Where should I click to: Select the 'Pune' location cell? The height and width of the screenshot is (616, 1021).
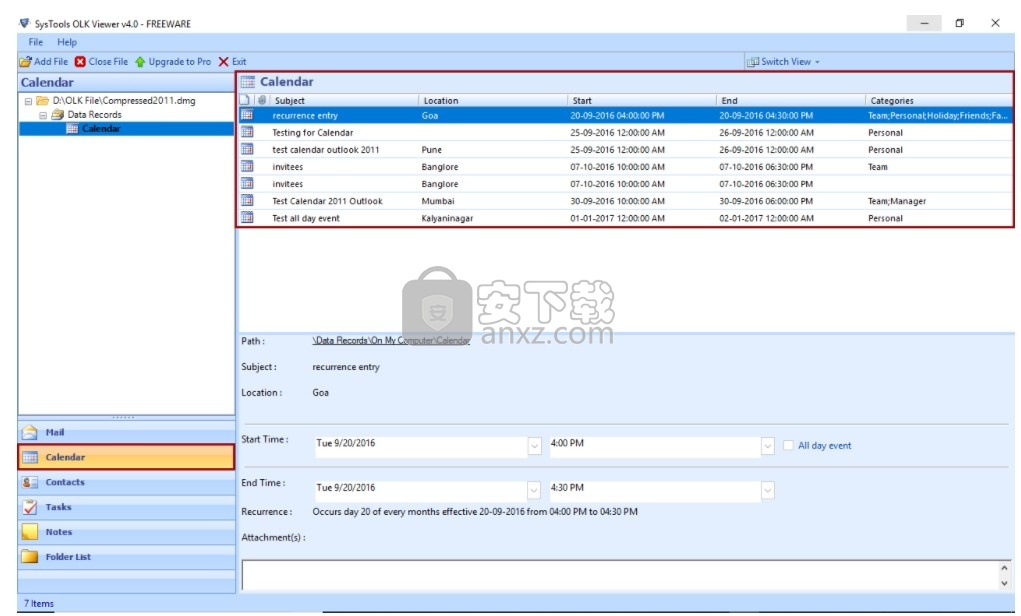click(x=432, y=150)
